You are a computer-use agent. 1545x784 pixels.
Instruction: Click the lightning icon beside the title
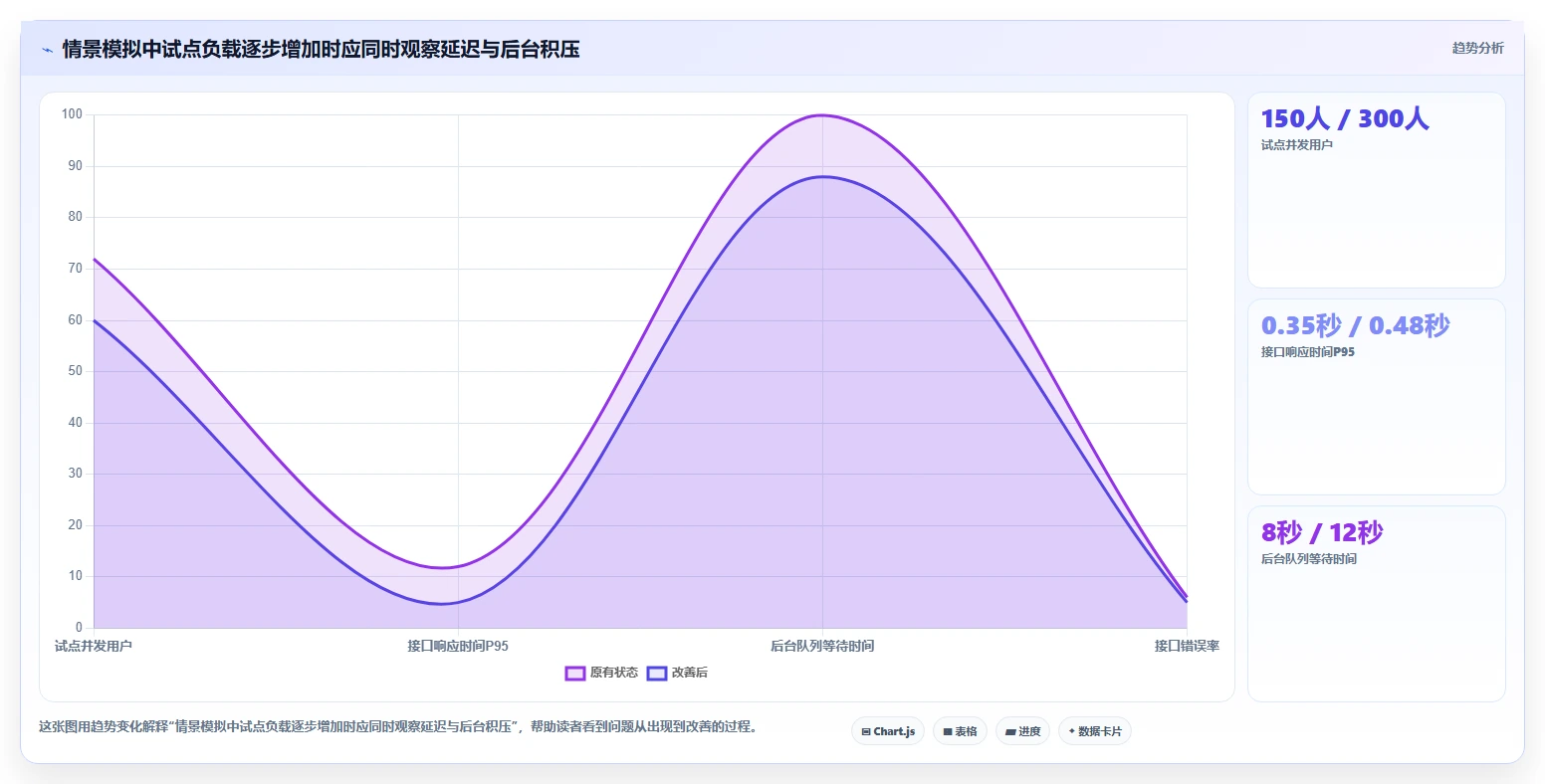click(47, 50)
